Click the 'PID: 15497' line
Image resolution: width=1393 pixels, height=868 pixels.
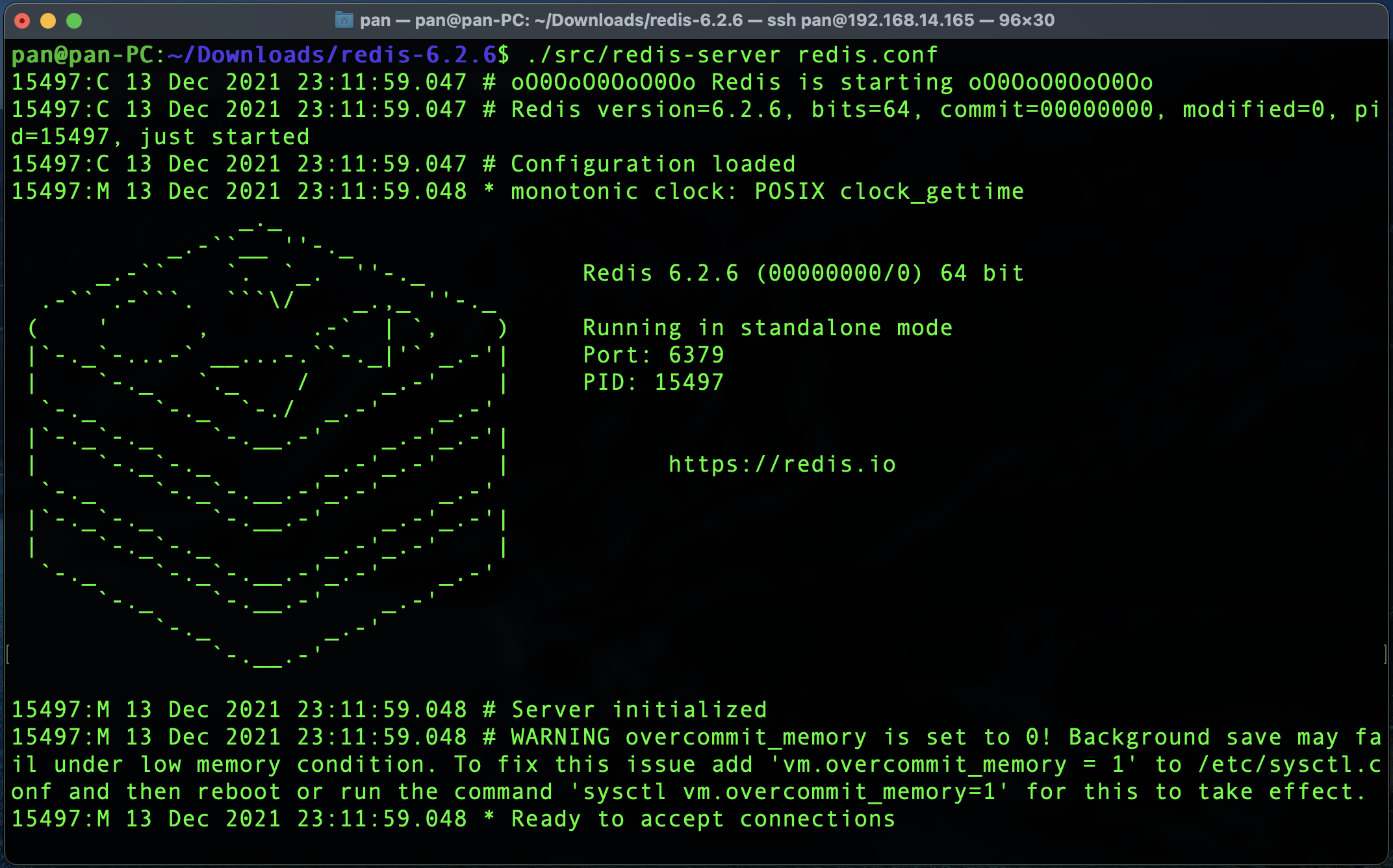coord(653,382)
